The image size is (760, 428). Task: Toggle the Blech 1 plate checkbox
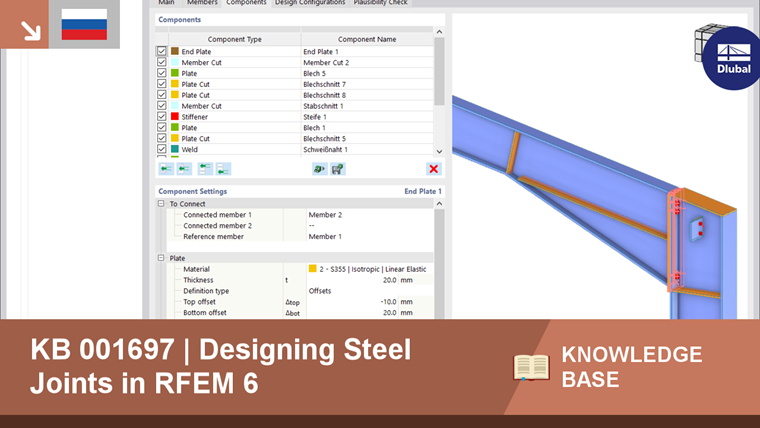tap(161, 127)
